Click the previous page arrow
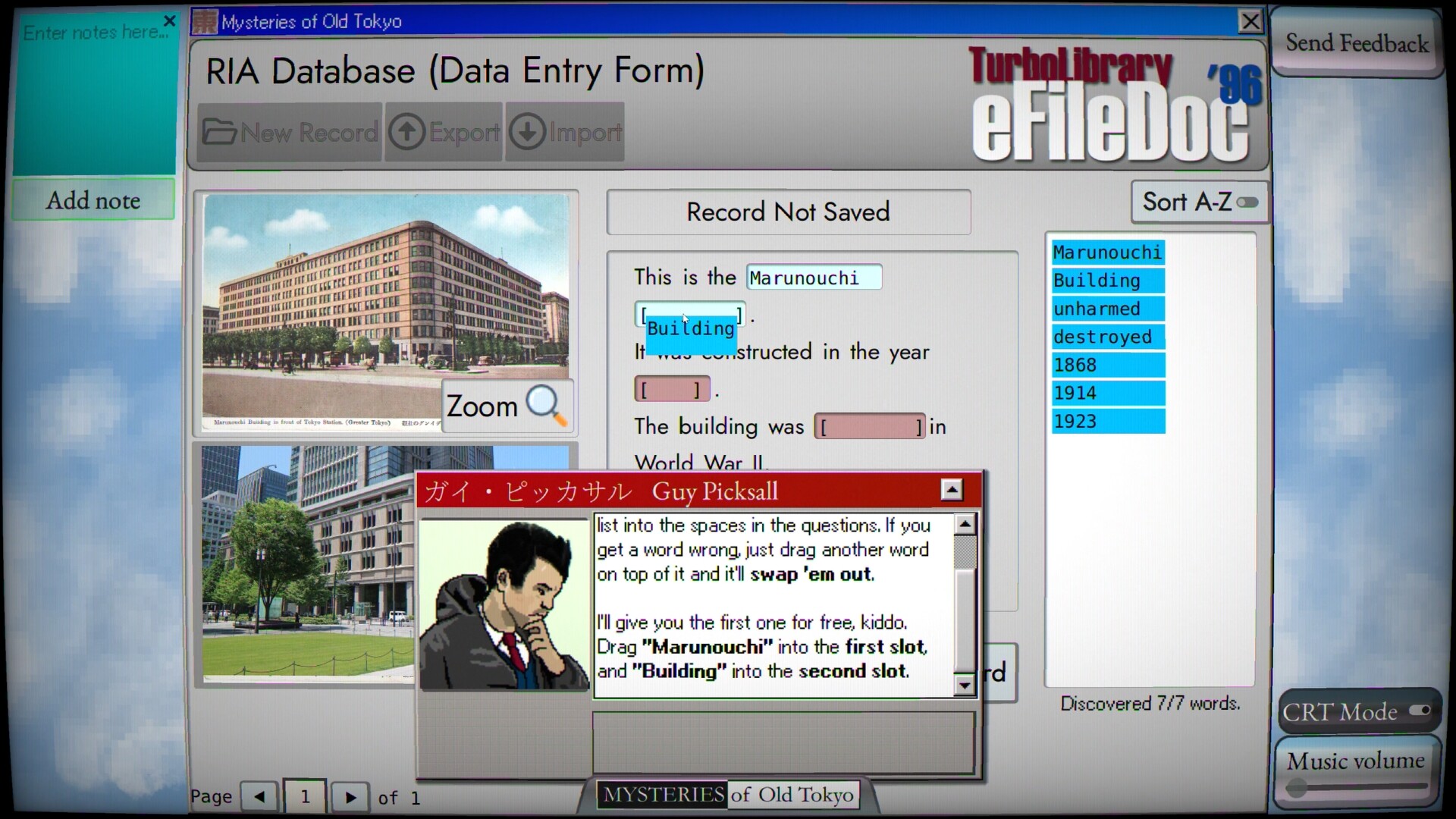The height and width of the screenshot is (819, 1456). (259, 796)
